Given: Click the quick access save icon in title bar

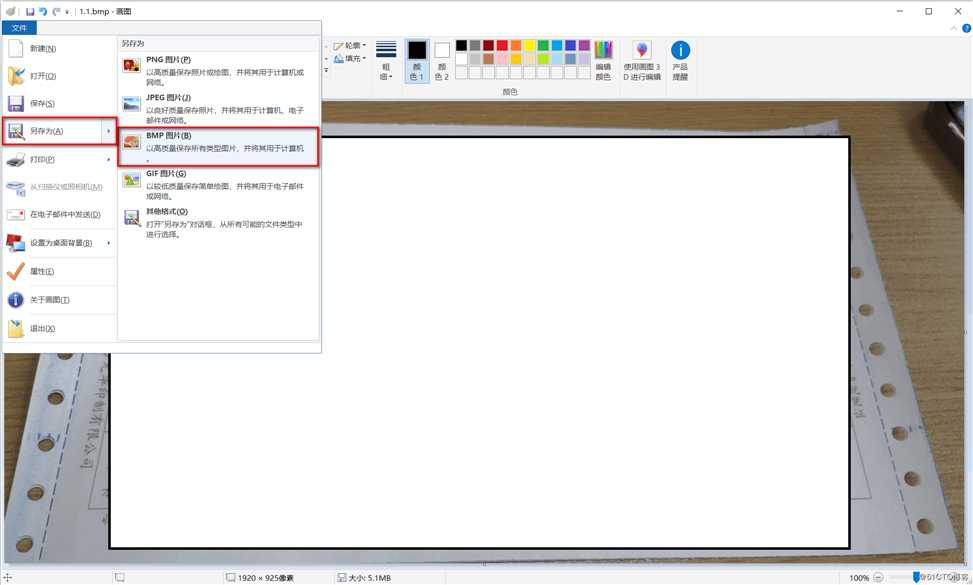Looking at the screenshot, I should (30, 11).
